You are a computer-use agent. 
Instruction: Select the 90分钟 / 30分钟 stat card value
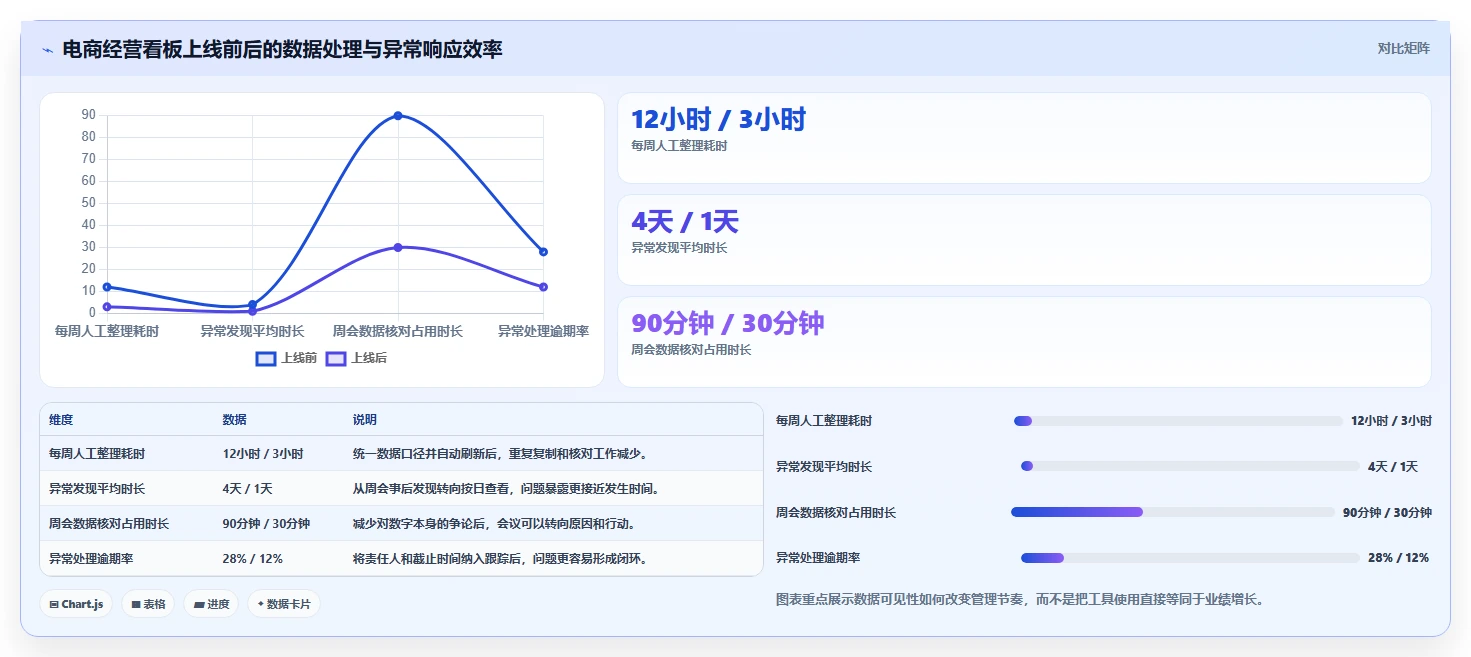(728, 323)
